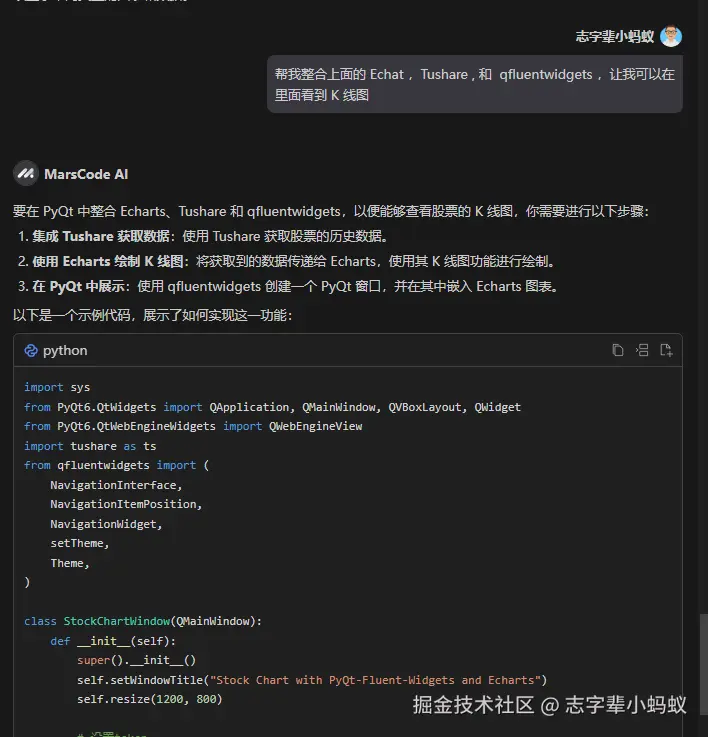Click 'super().__init__()' line
Screen dimensions: 708x737
coord(136,660)
